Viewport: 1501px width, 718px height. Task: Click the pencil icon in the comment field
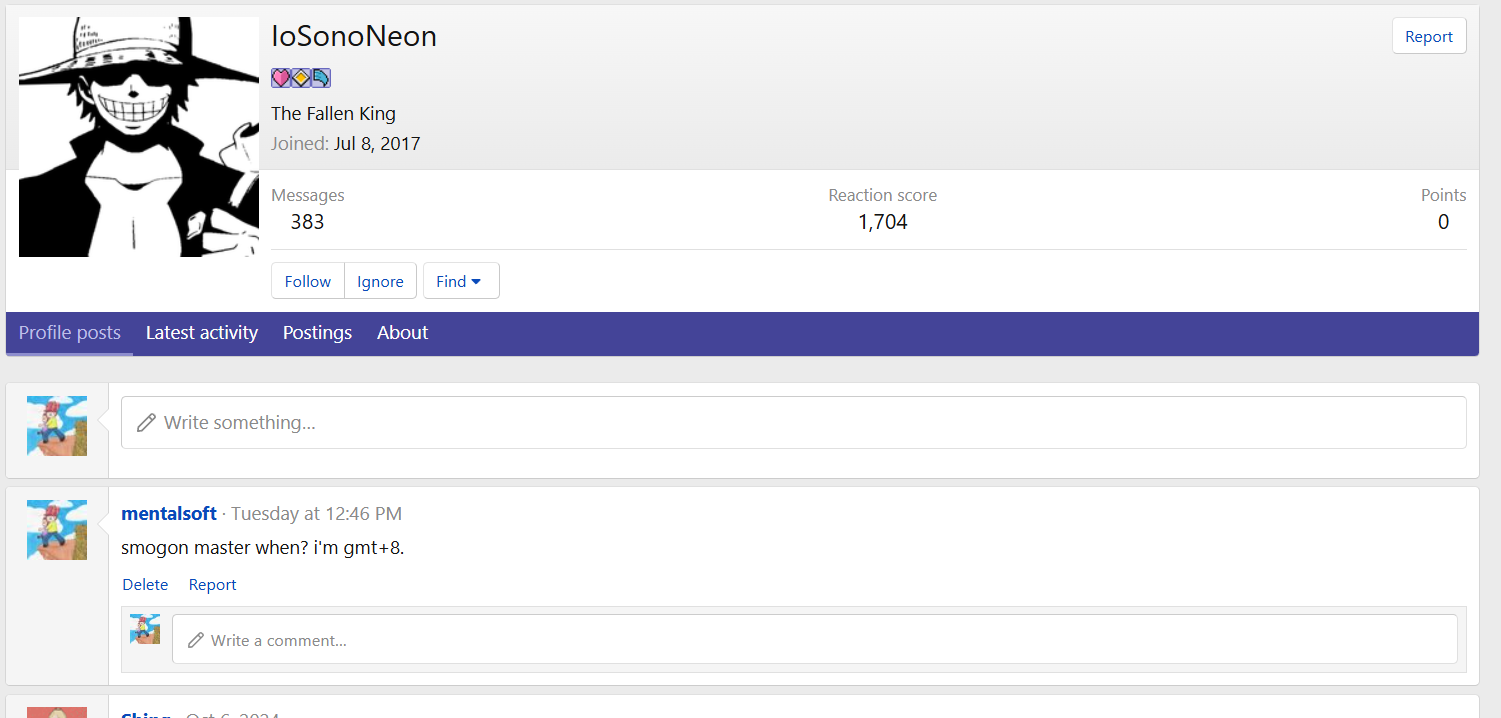click(196, 640)
